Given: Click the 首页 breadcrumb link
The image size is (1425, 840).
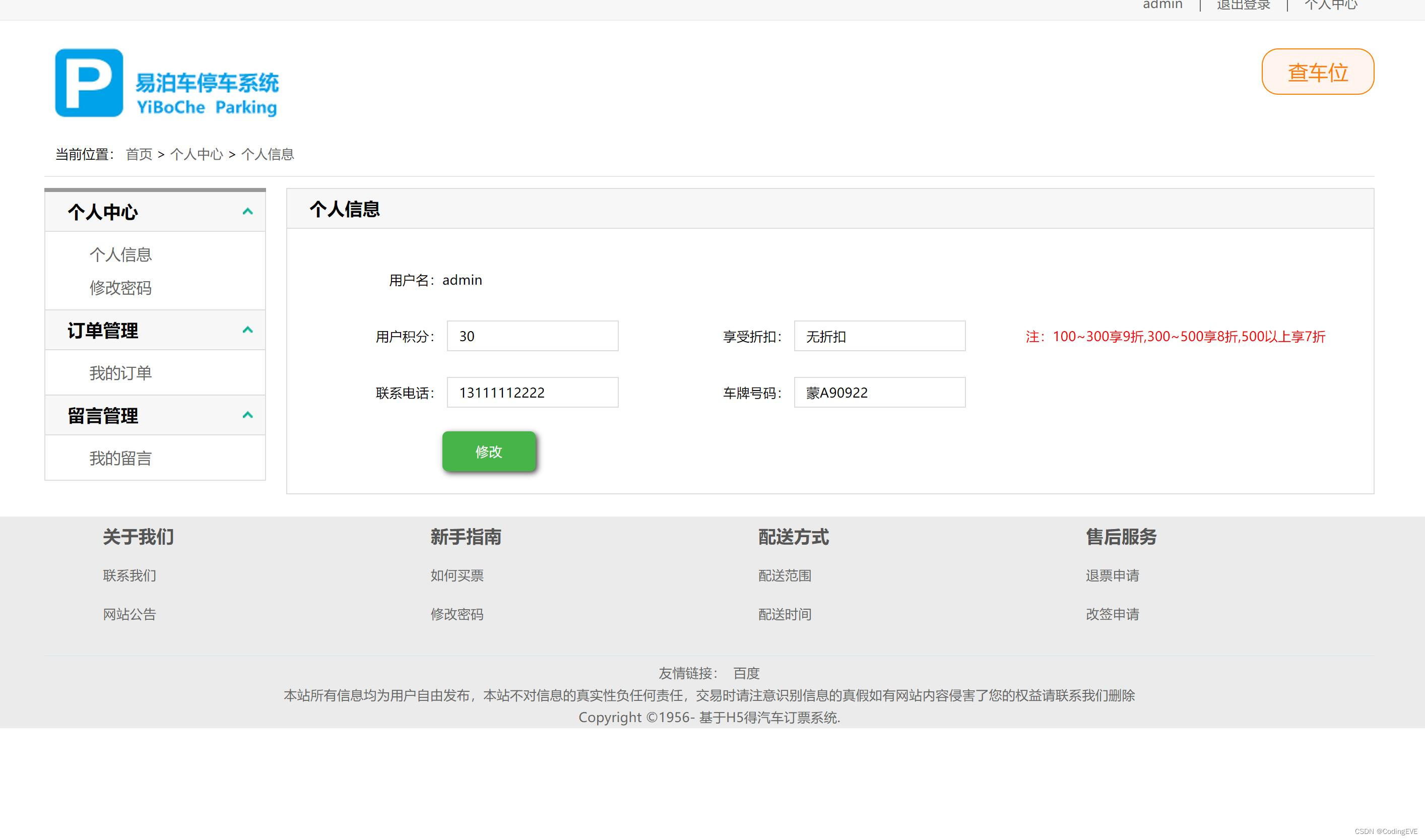Looking at the screenshot, I should 139,155.
